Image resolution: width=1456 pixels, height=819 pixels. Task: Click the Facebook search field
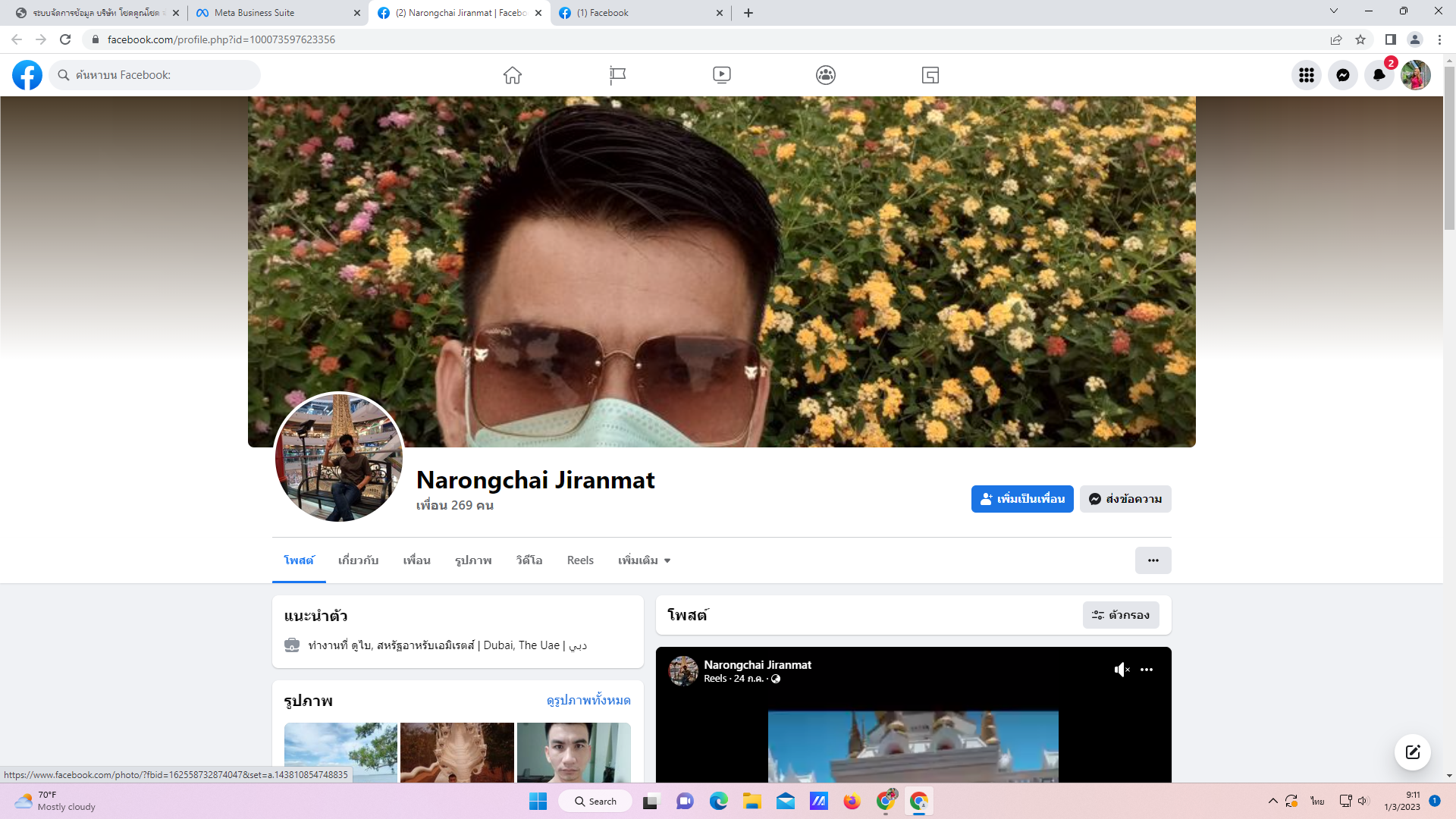(x=155, y=75)
